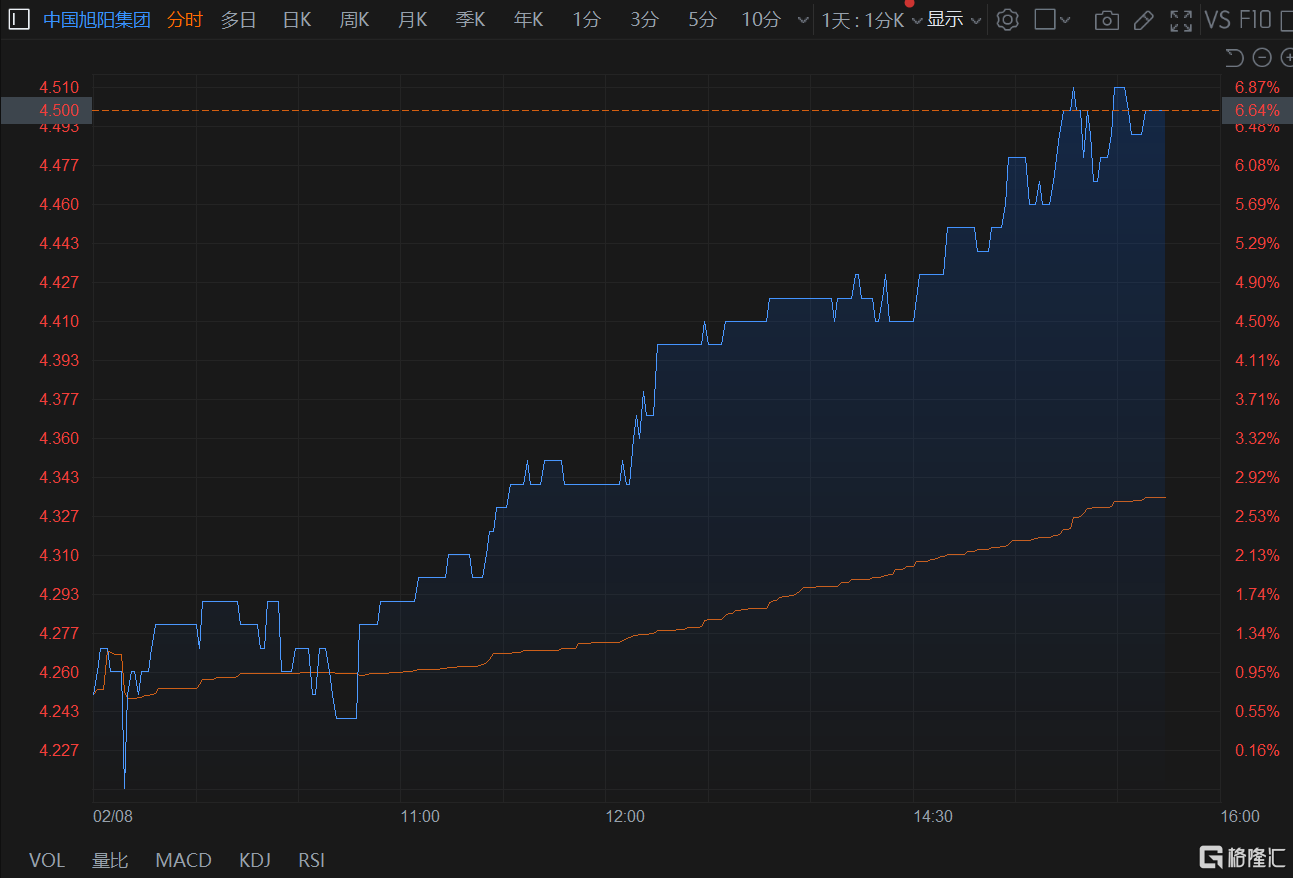The height and width of the screenshot is (878, 1293).
Task: Select the 5分 five-minute interval
Action: [703, 20]
